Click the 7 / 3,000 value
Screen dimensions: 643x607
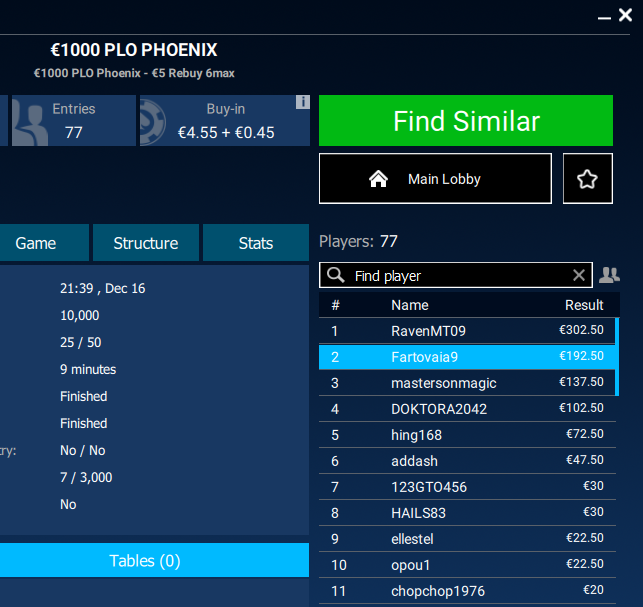[x=86, y=477]
